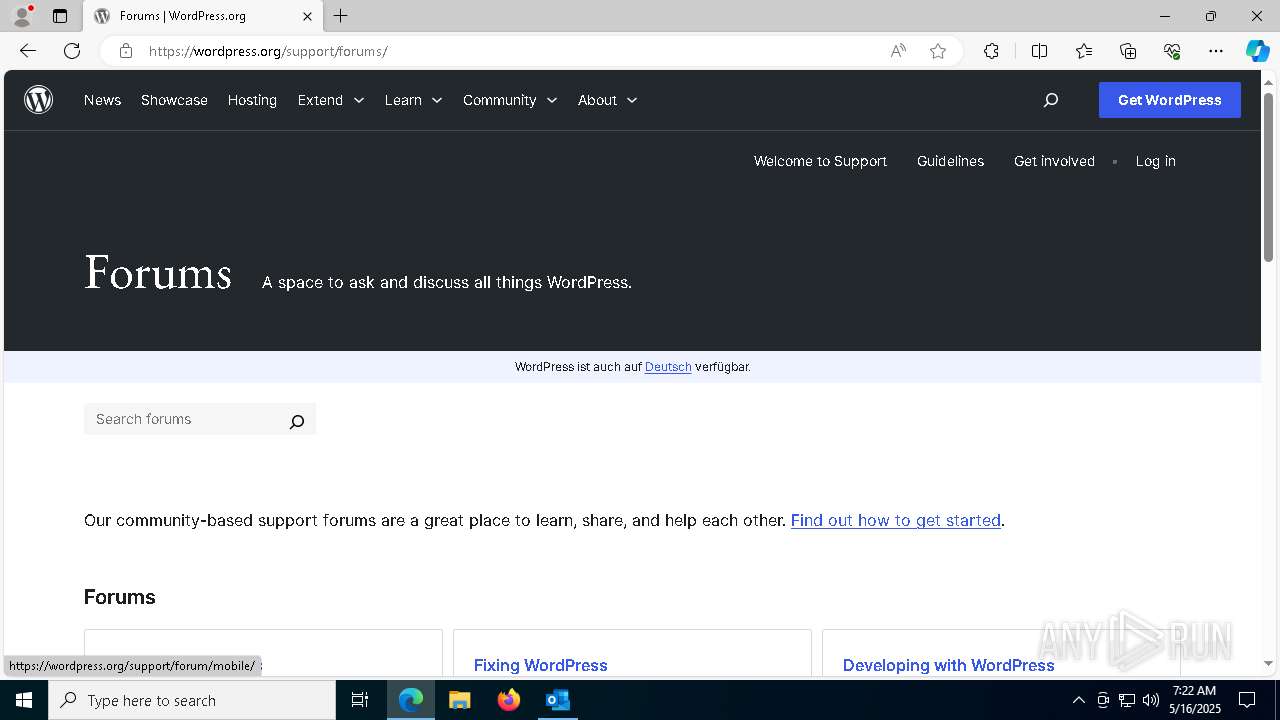Click the Get WordPress button
This screenshot has width=1280, height=720.
[x=1170, y=100]
